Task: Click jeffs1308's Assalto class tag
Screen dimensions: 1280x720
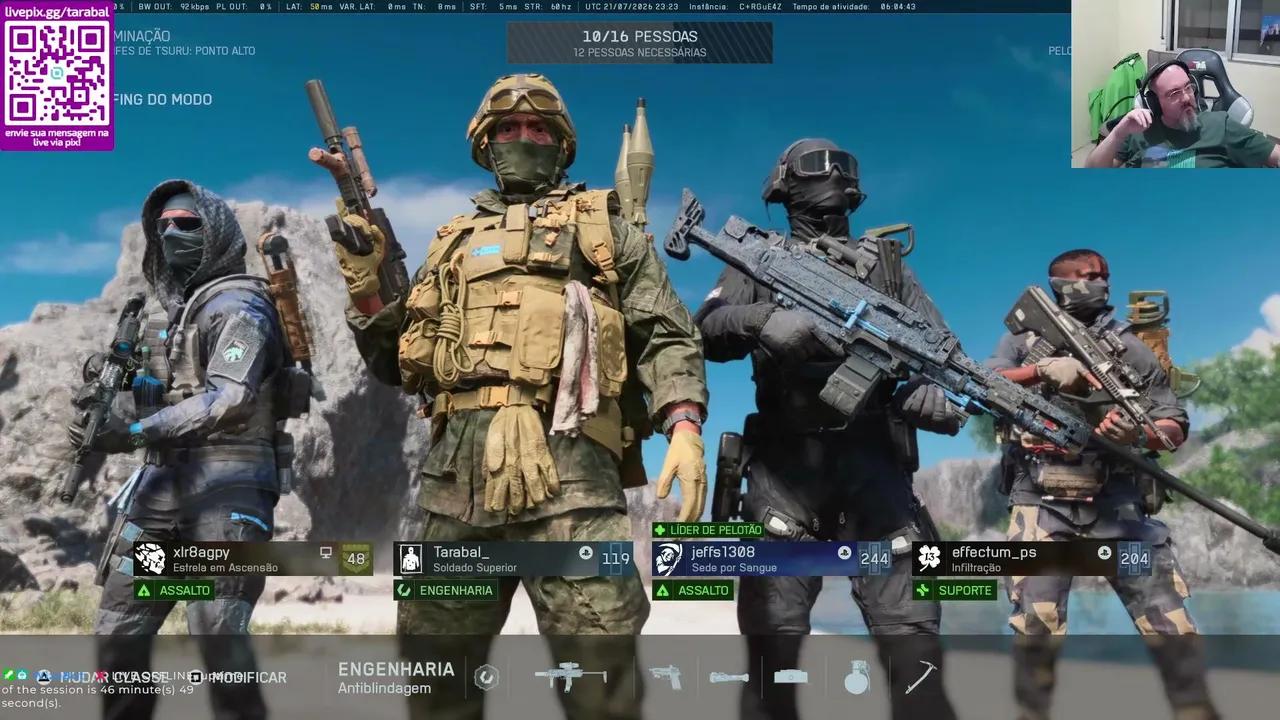Action: [694, 590]
